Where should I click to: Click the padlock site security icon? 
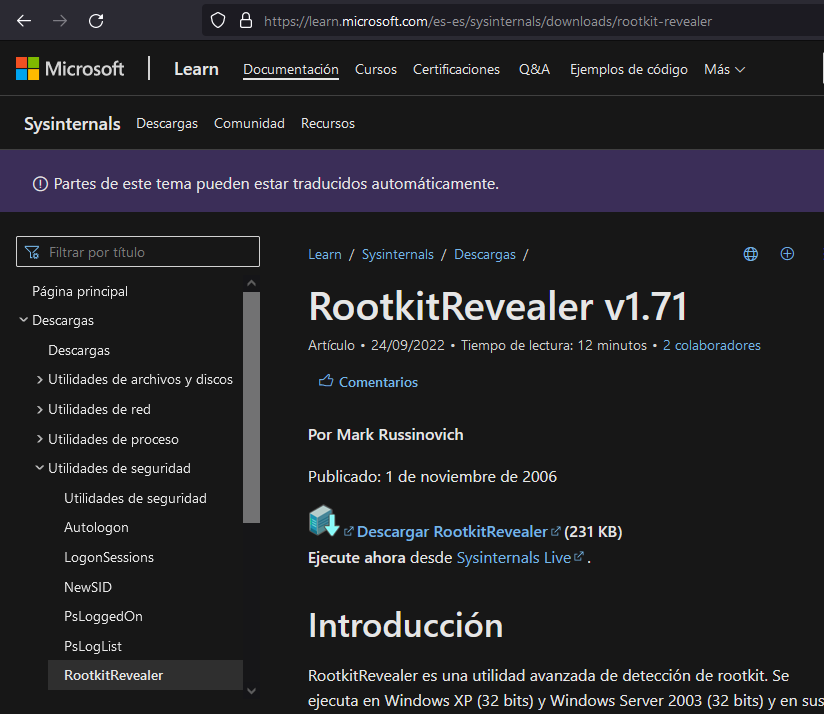coord(244,20)
